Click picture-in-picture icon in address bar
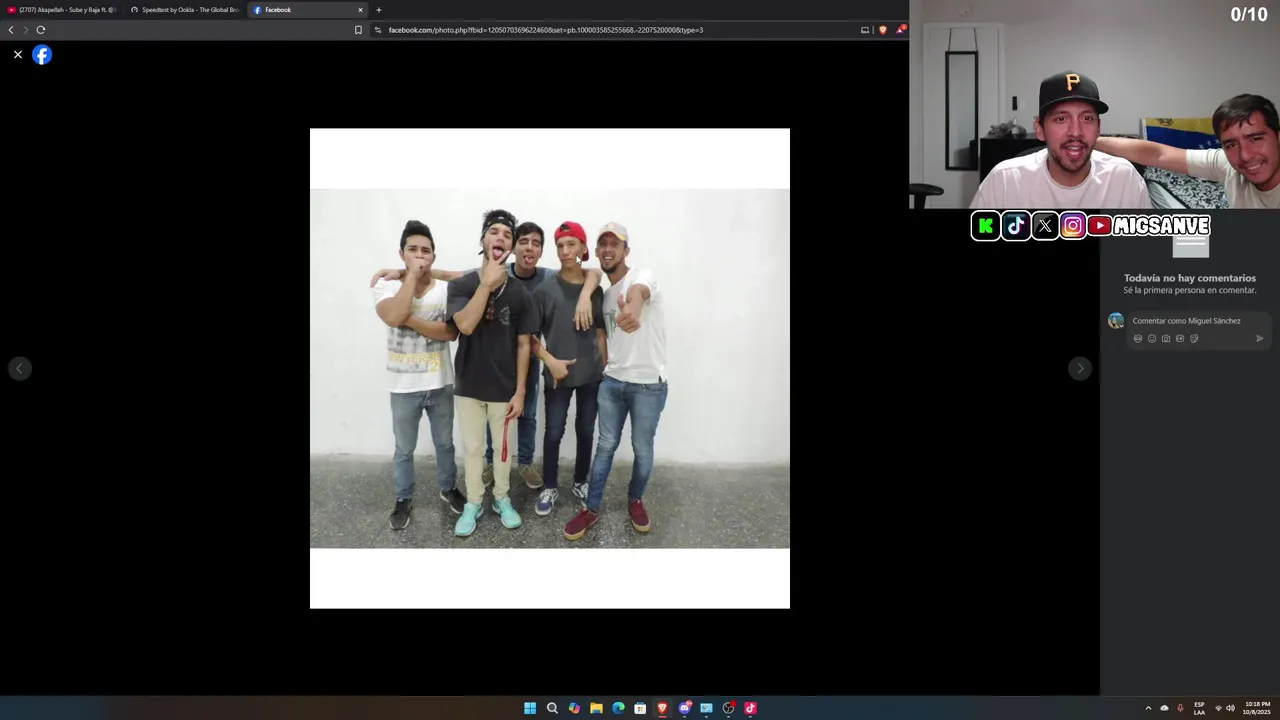The height and width of the screenshot is (720, 1280). [x=865, y=30]
